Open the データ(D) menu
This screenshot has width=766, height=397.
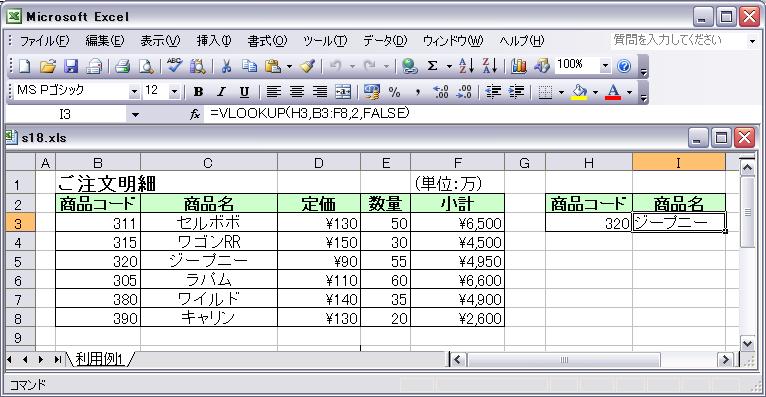[x=385, y=41]
